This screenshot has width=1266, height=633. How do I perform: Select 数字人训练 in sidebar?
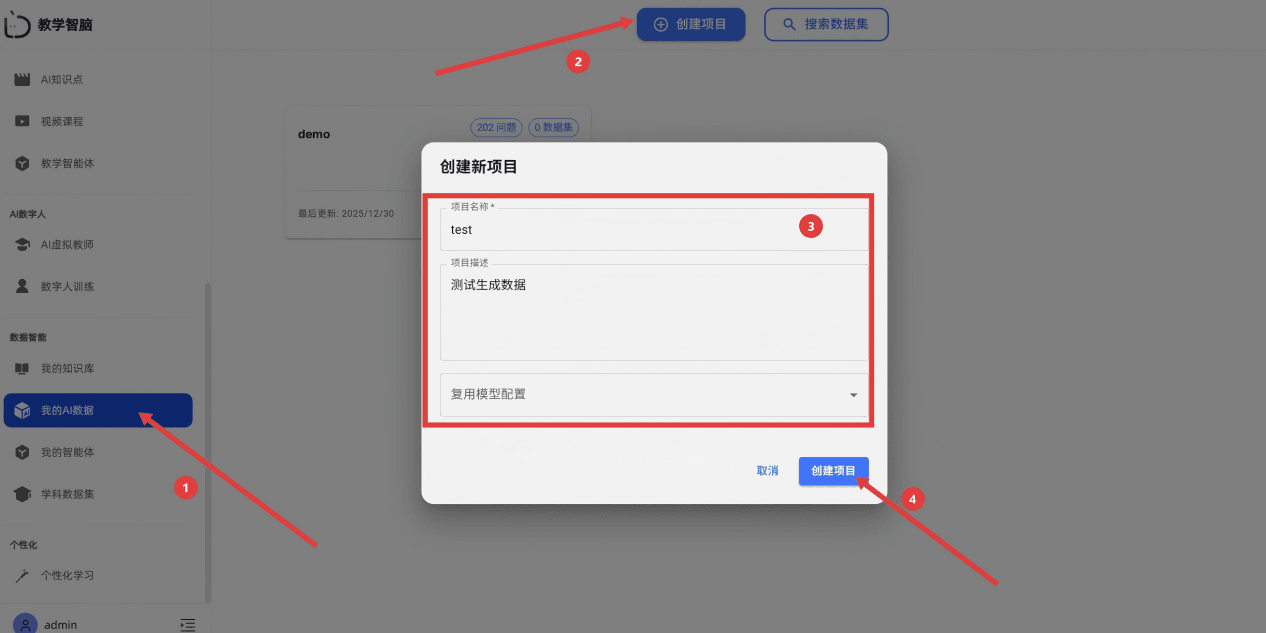coord(98,286)
